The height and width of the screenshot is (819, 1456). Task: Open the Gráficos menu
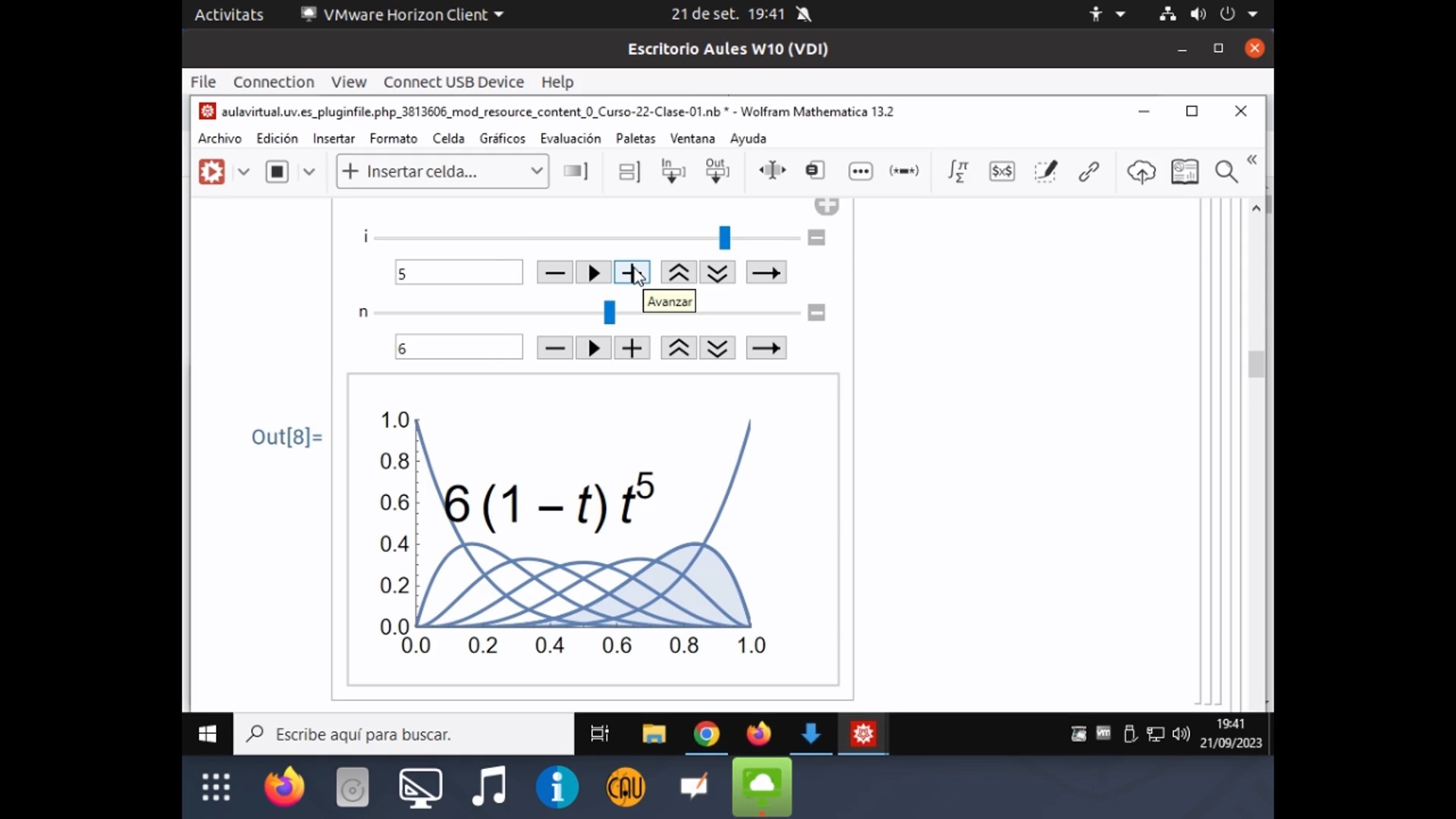point(502,138)
